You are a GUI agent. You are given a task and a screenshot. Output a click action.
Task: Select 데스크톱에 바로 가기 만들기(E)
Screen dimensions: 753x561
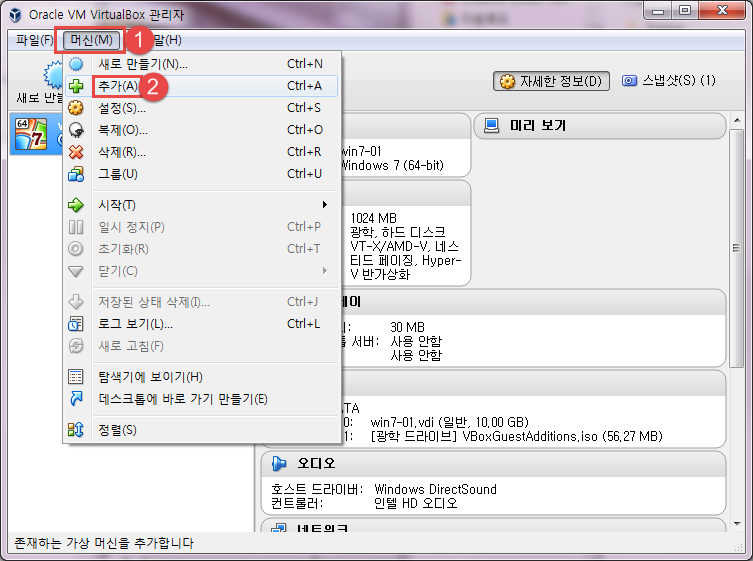coord(201,399)
